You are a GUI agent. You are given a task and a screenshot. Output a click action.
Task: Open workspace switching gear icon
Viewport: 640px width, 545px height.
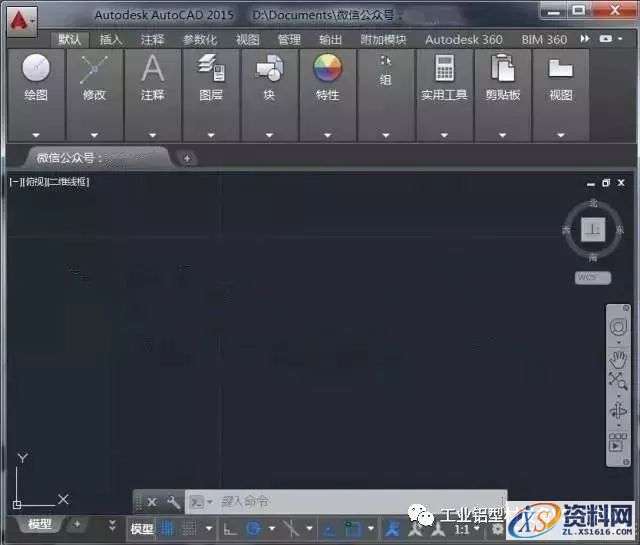coord(497,529)
